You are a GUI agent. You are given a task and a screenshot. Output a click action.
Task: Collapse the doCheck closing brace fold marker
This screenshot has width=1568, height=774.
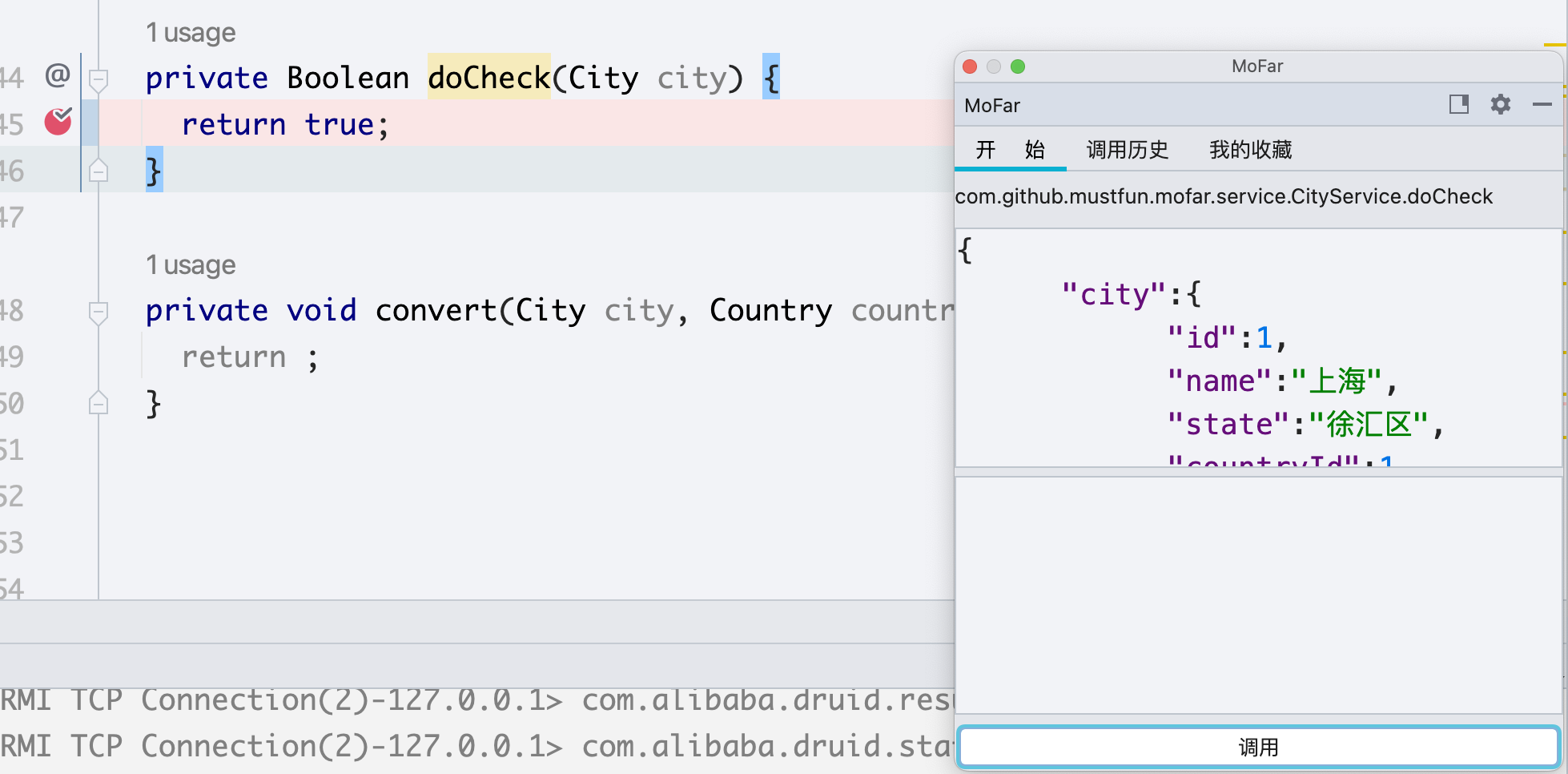pyautogui.click(x=99, y=170)
